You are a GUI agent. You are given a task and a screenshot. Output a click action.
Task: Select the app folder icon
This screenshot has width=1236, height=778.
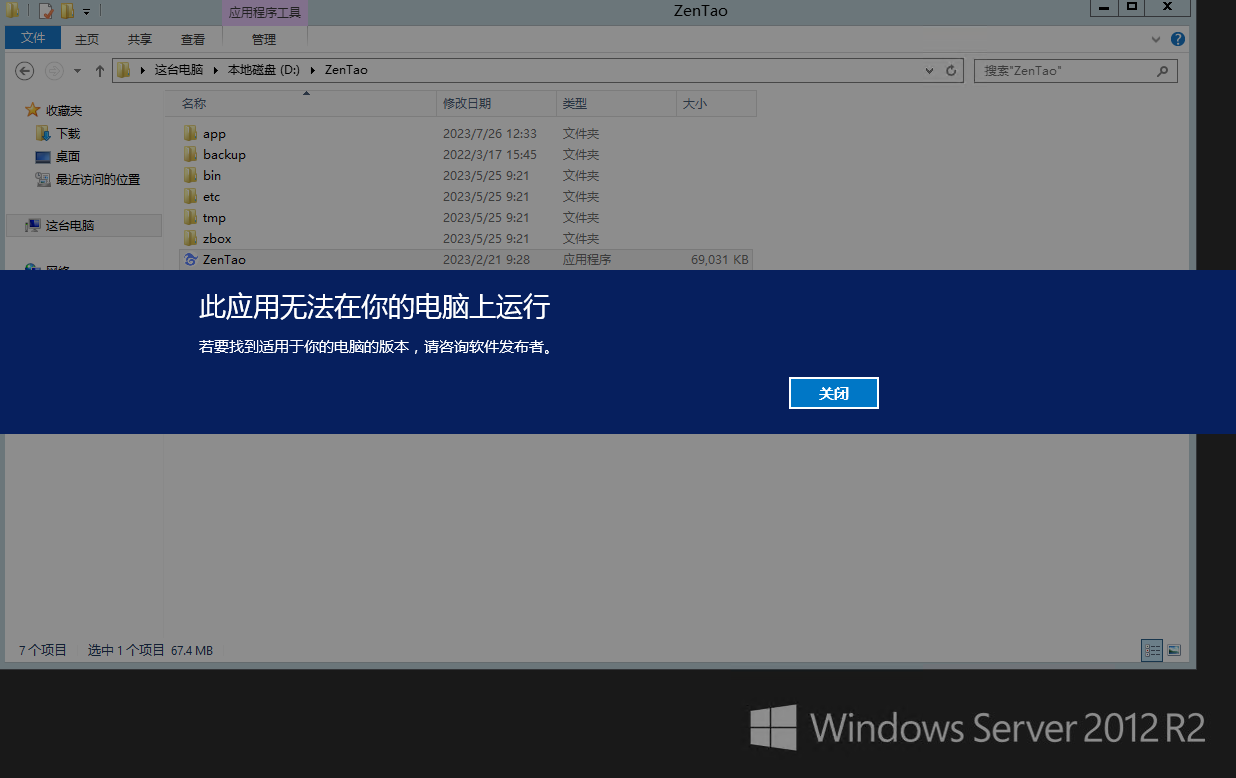pos(191,133)
